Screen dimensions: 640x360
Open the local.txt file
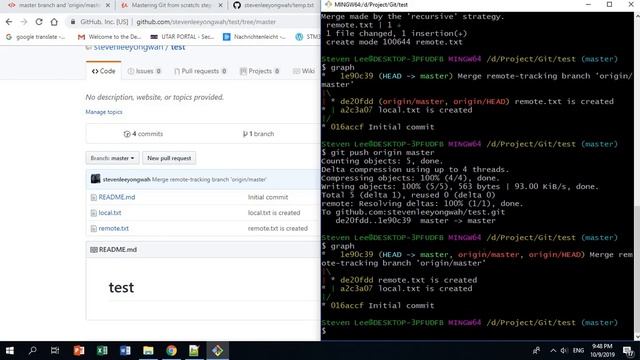coord(110,213)
